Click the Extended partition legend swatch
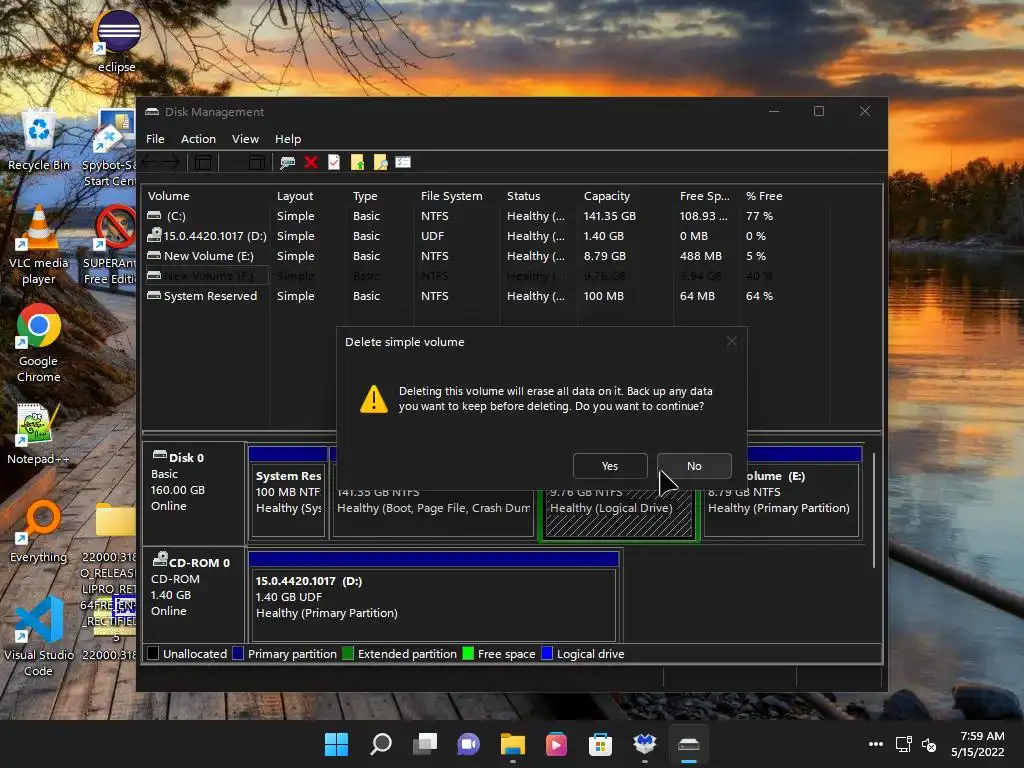Viewport: 1024px width, 768px height. 347,654
